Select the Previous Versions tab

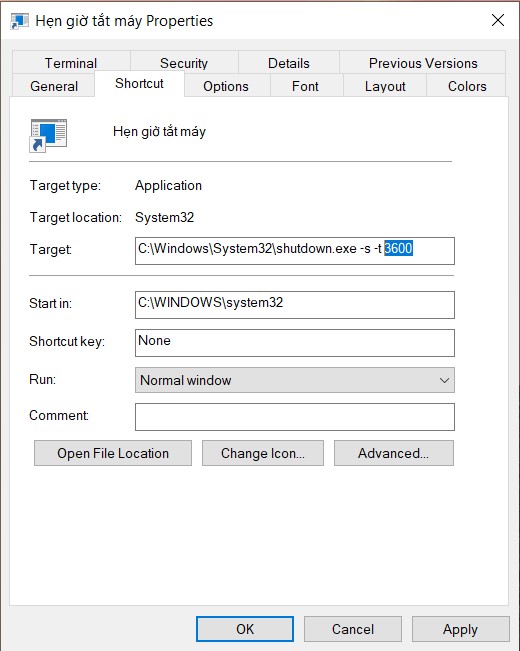(423, 63)
